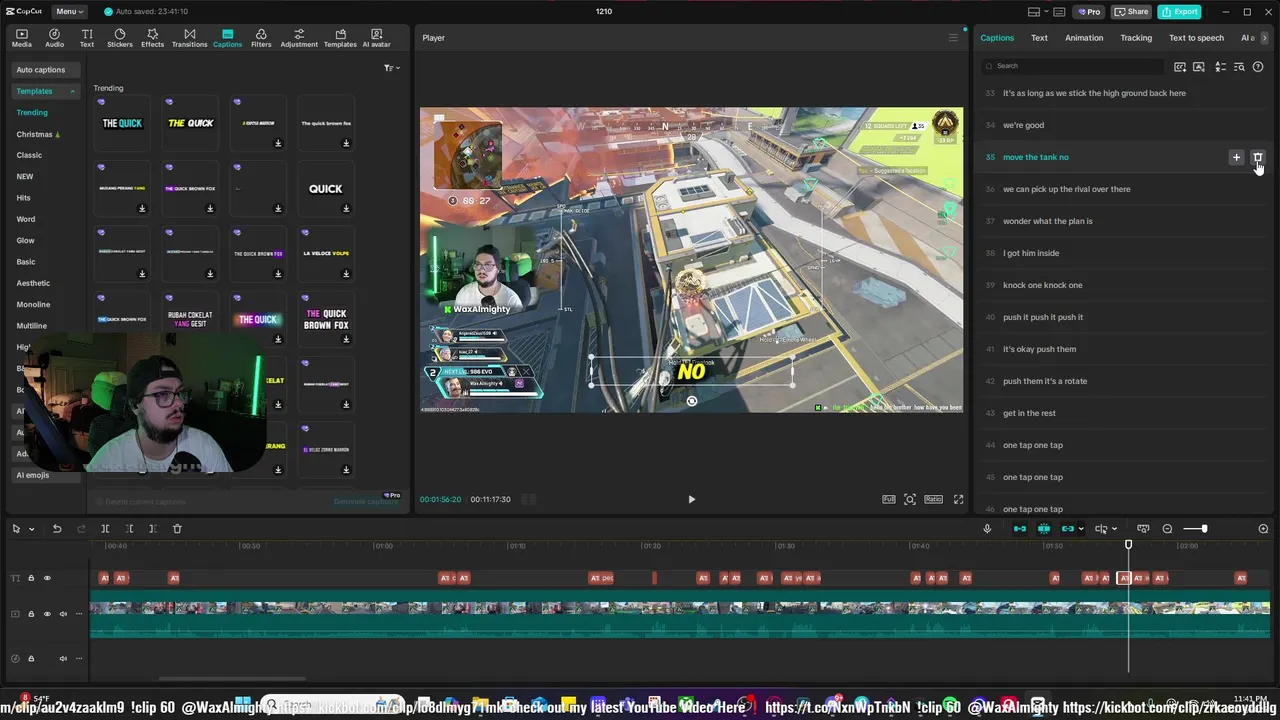Hide the video track eye icon
Screen dimensions: 1280x720
pyautogui.click(x=47, y=614)
